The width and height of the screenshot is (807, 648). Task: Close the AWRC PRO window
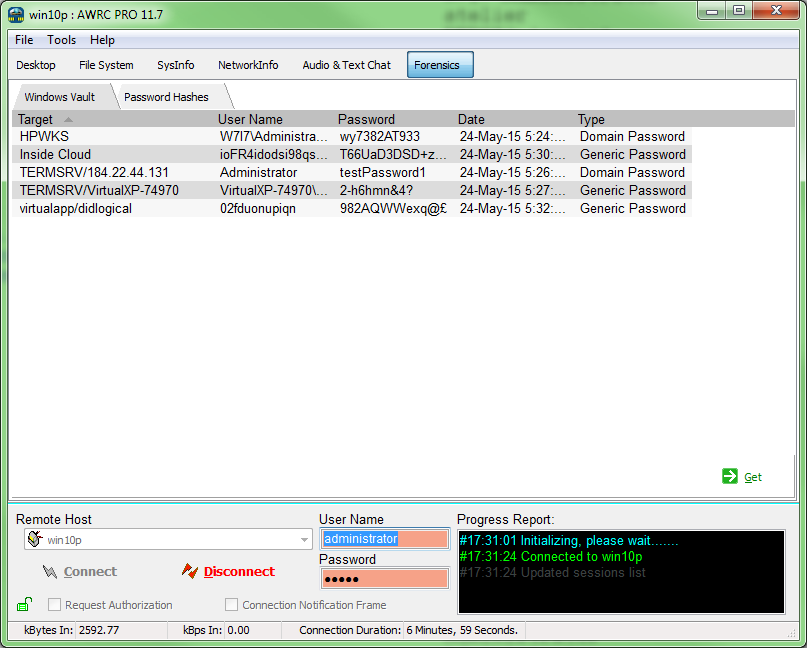pyautogui.click(x=777, y=11)
